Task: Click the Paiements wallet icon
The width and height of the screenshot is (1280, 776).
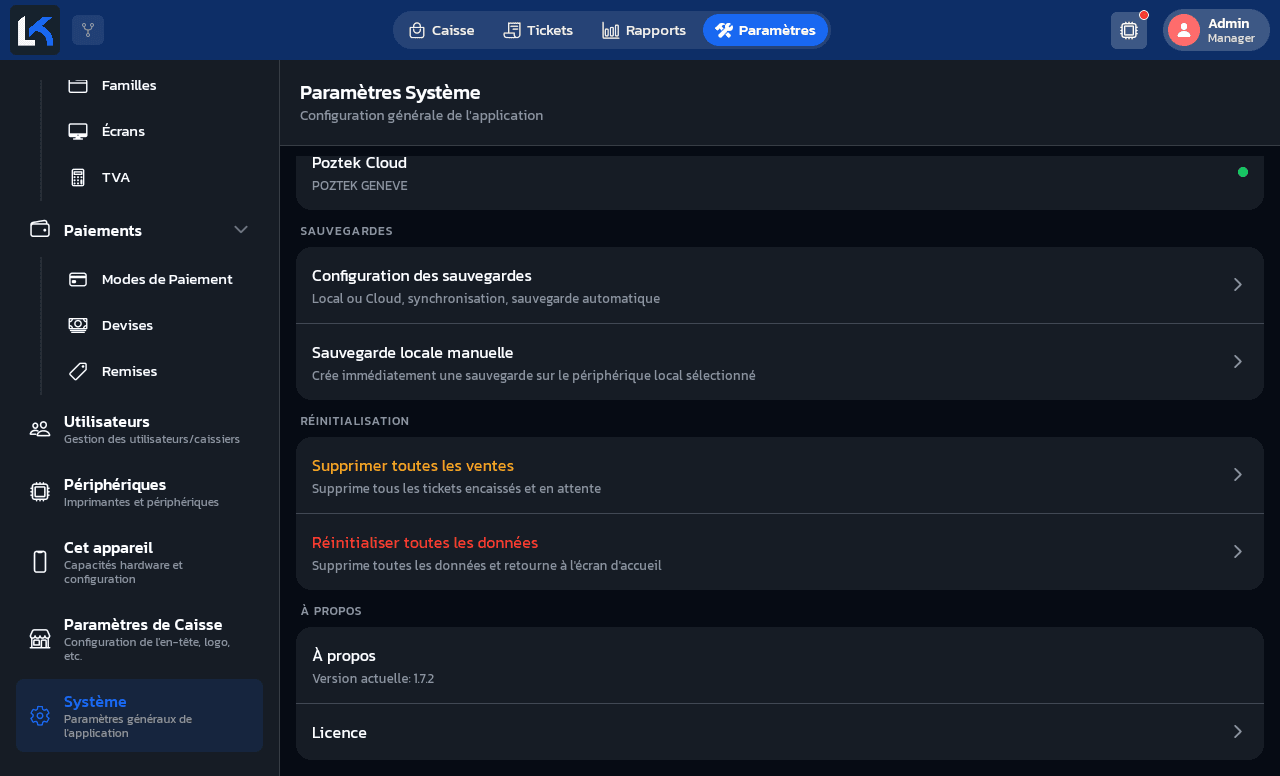Action: coord(40,229)
